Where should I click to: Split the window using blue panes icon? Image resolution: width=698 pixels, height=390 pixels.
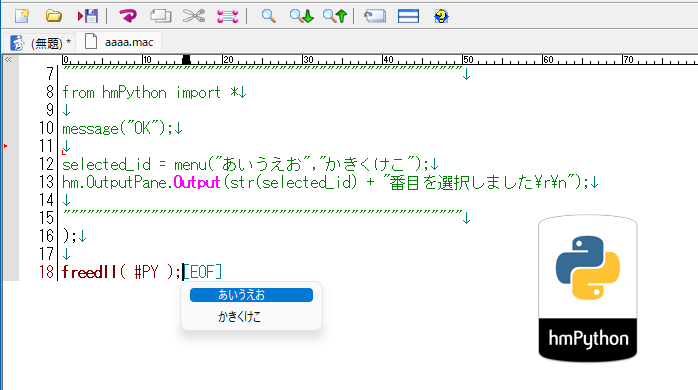408,16
